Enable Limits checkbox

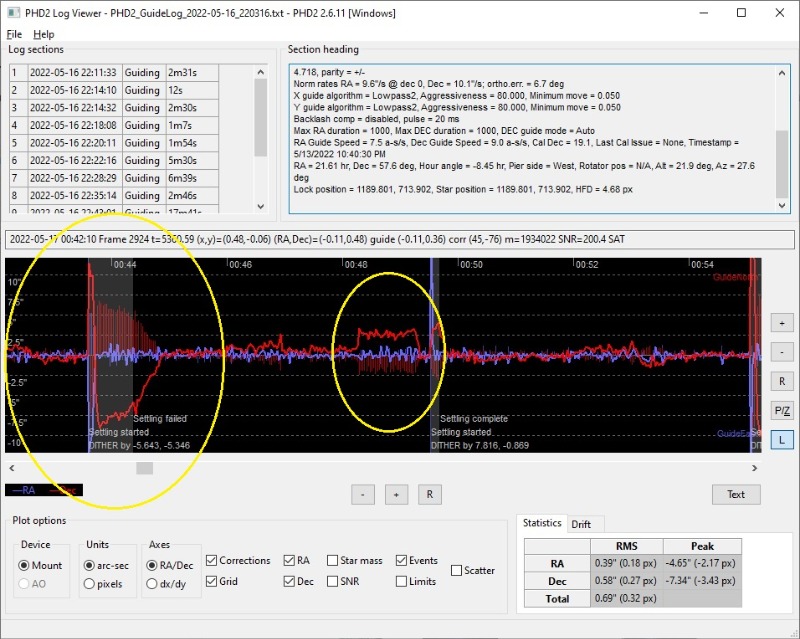click(x=416, y=581)
